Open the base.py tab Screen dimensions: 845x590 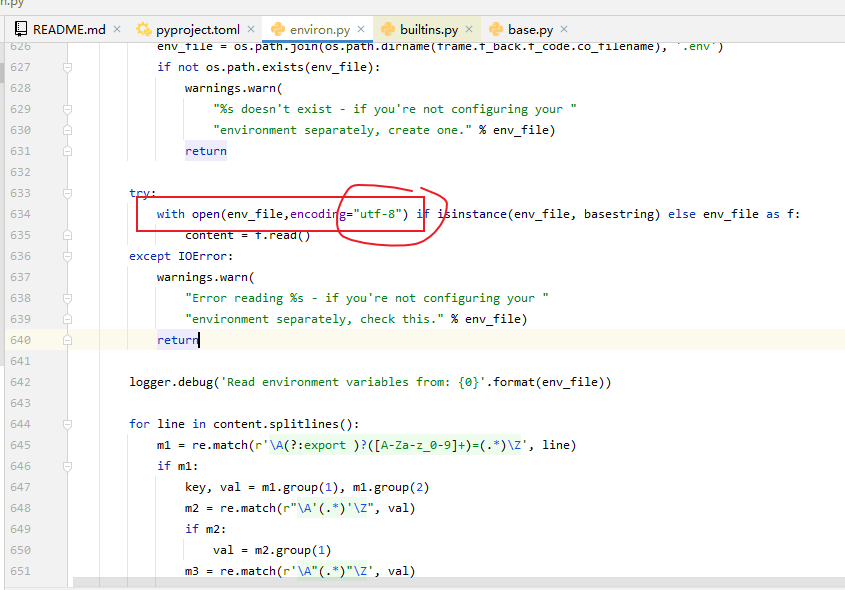click(529, 29)
